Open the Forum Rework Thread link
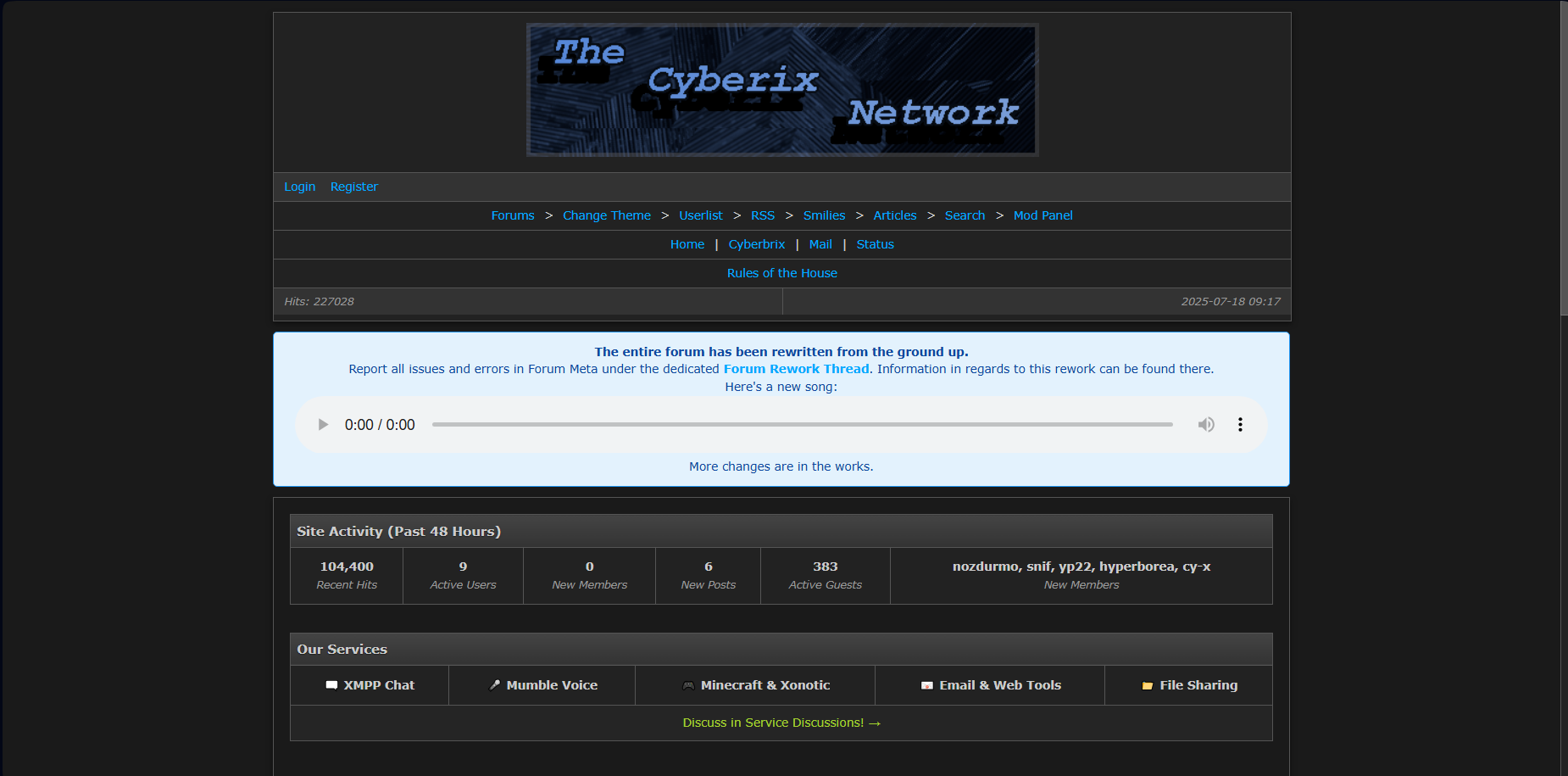1568x776 pixels. 796,369
